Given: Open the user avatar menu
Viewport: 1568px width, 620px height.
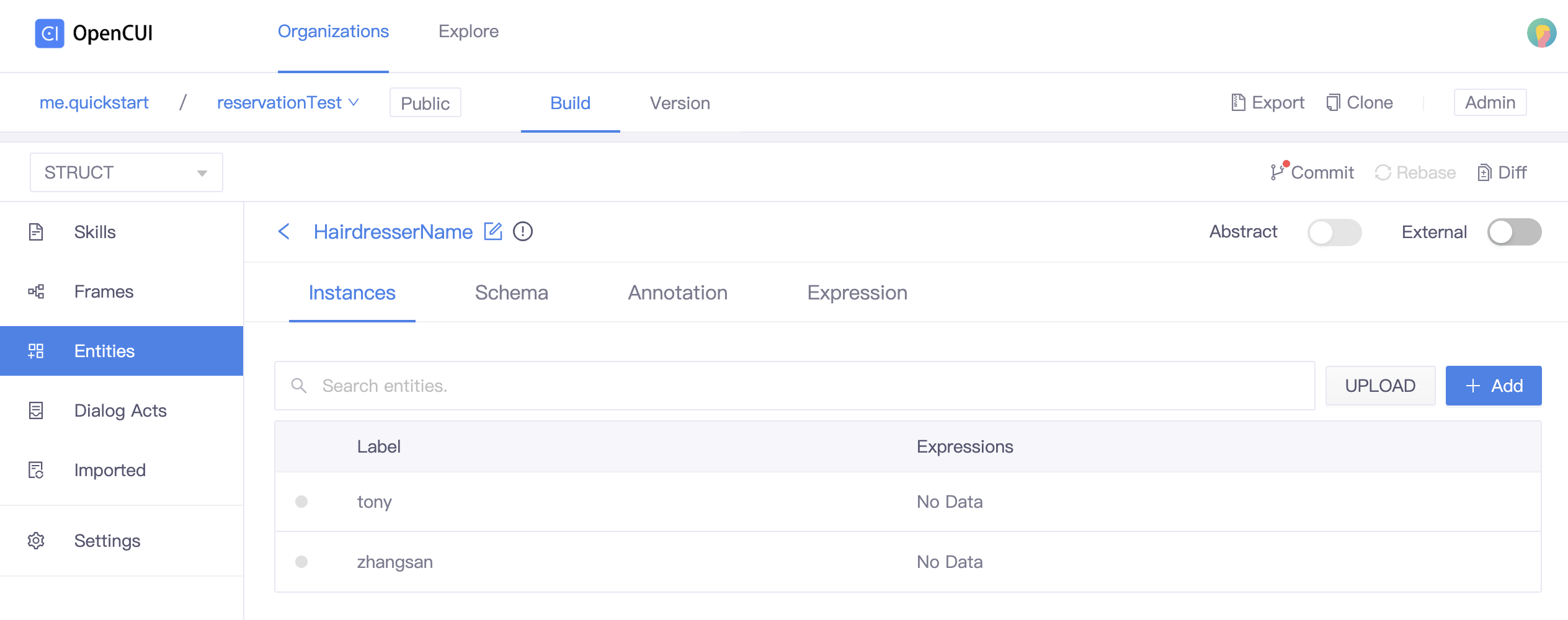Looking at the screenshot, I should coord(1541,33).
